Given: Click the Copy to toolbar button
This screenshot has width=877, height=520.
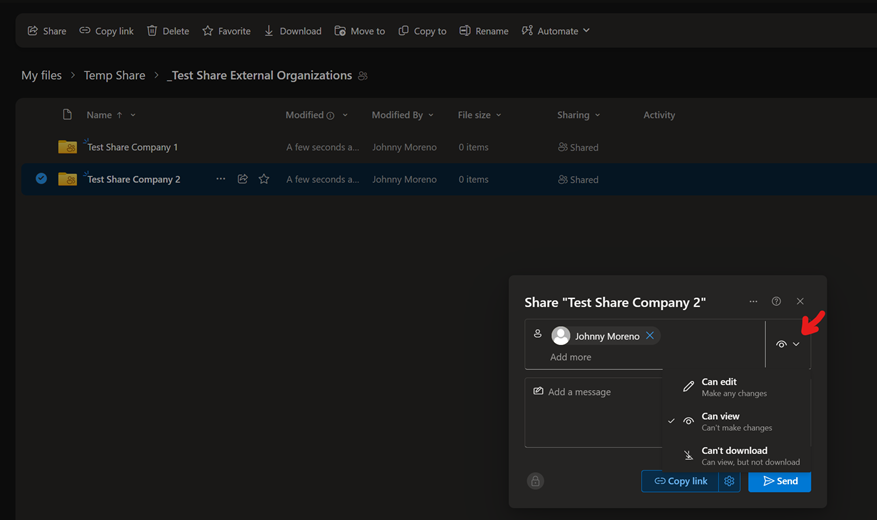Looking at the screenshot, I should [422, 31].
